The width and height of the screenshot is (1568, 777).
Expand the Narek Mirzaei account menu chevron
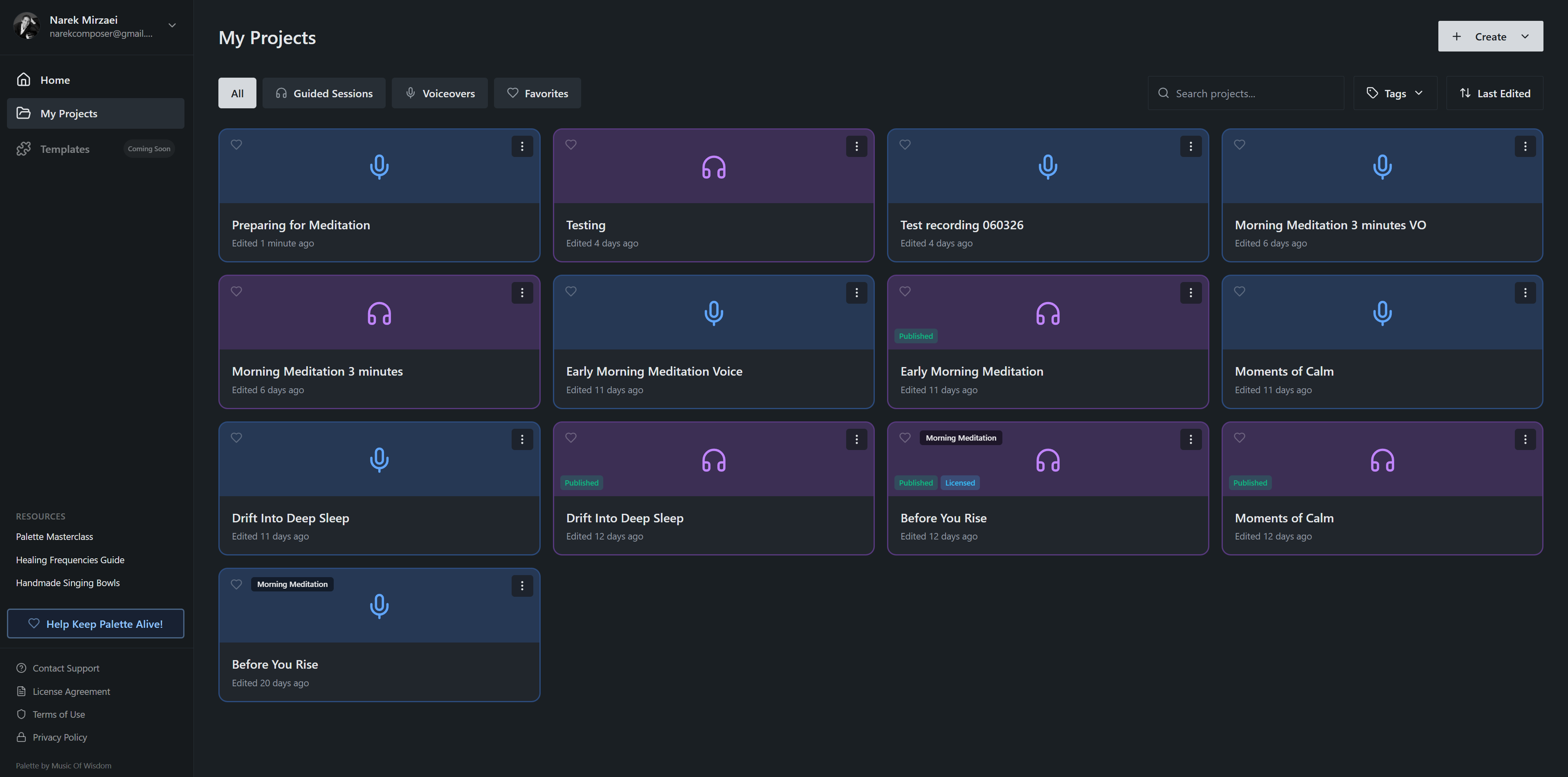(x=172, y=26)
